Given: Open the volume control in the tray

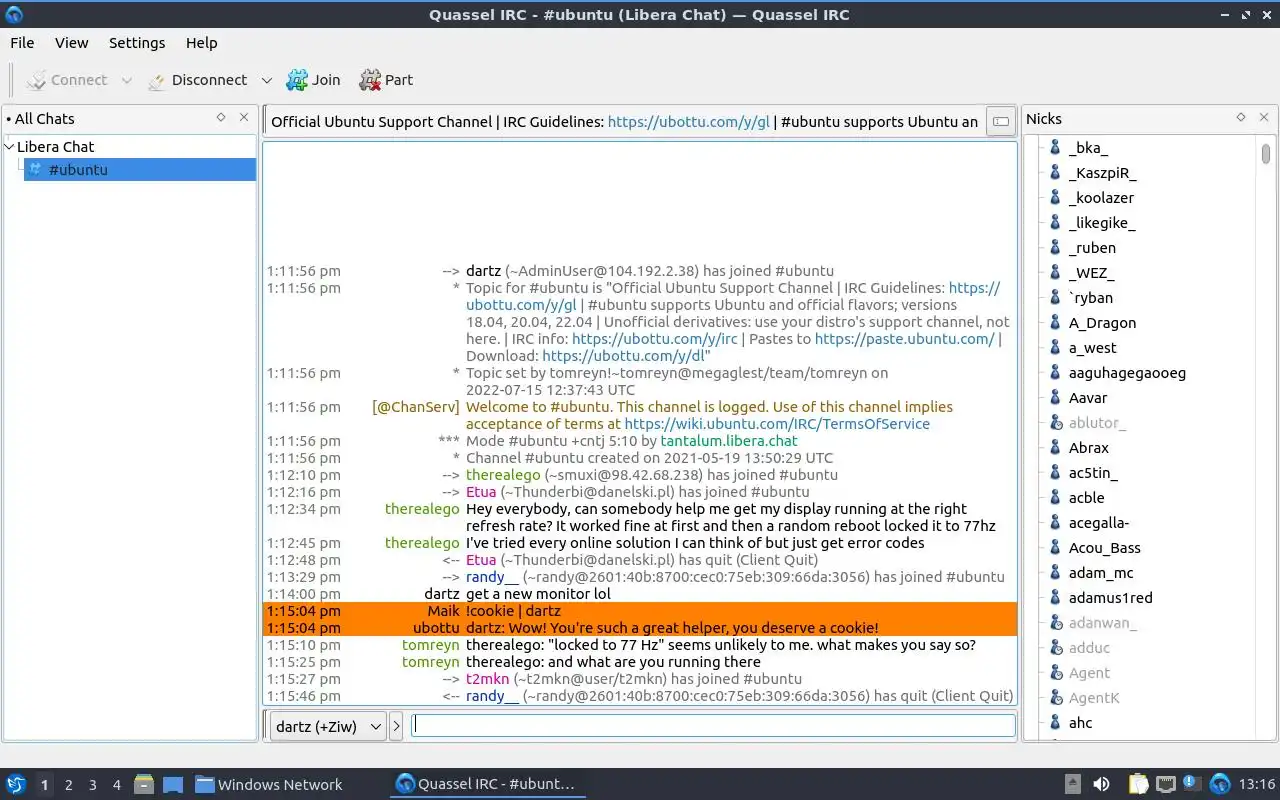Looking at the screenshot, I should click(1101, 784).
